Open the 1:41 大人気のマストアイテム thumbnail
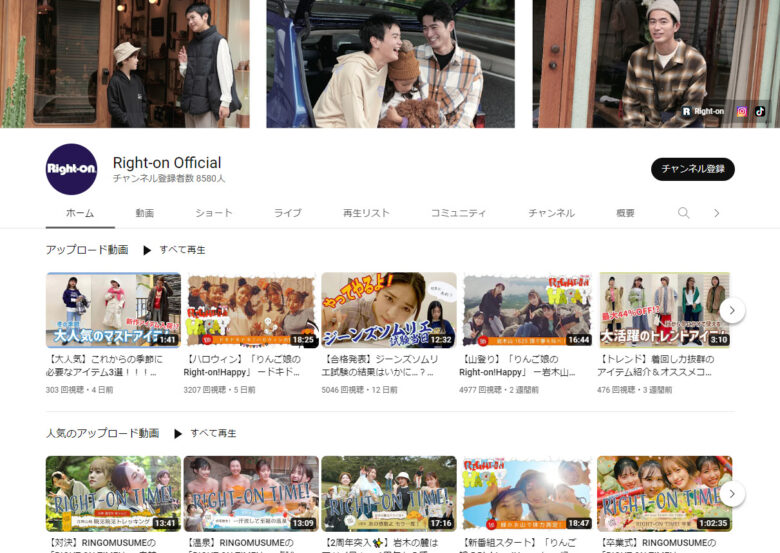This screenshot has height=553, width=780. tap(113, 310)
